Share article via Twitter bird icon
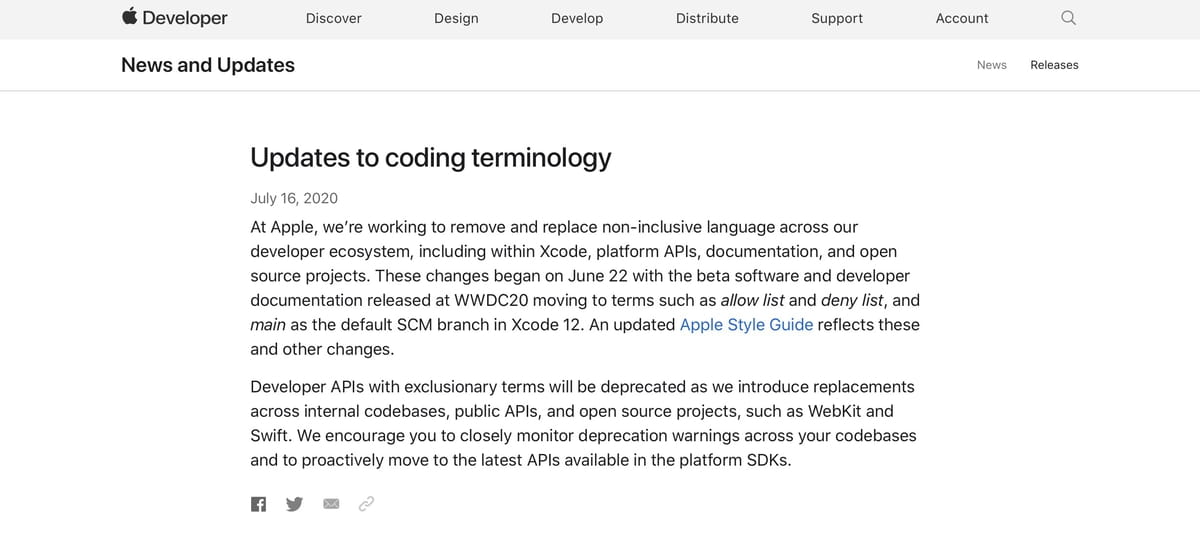1200x537 pixels. click(x=294, y=504)
